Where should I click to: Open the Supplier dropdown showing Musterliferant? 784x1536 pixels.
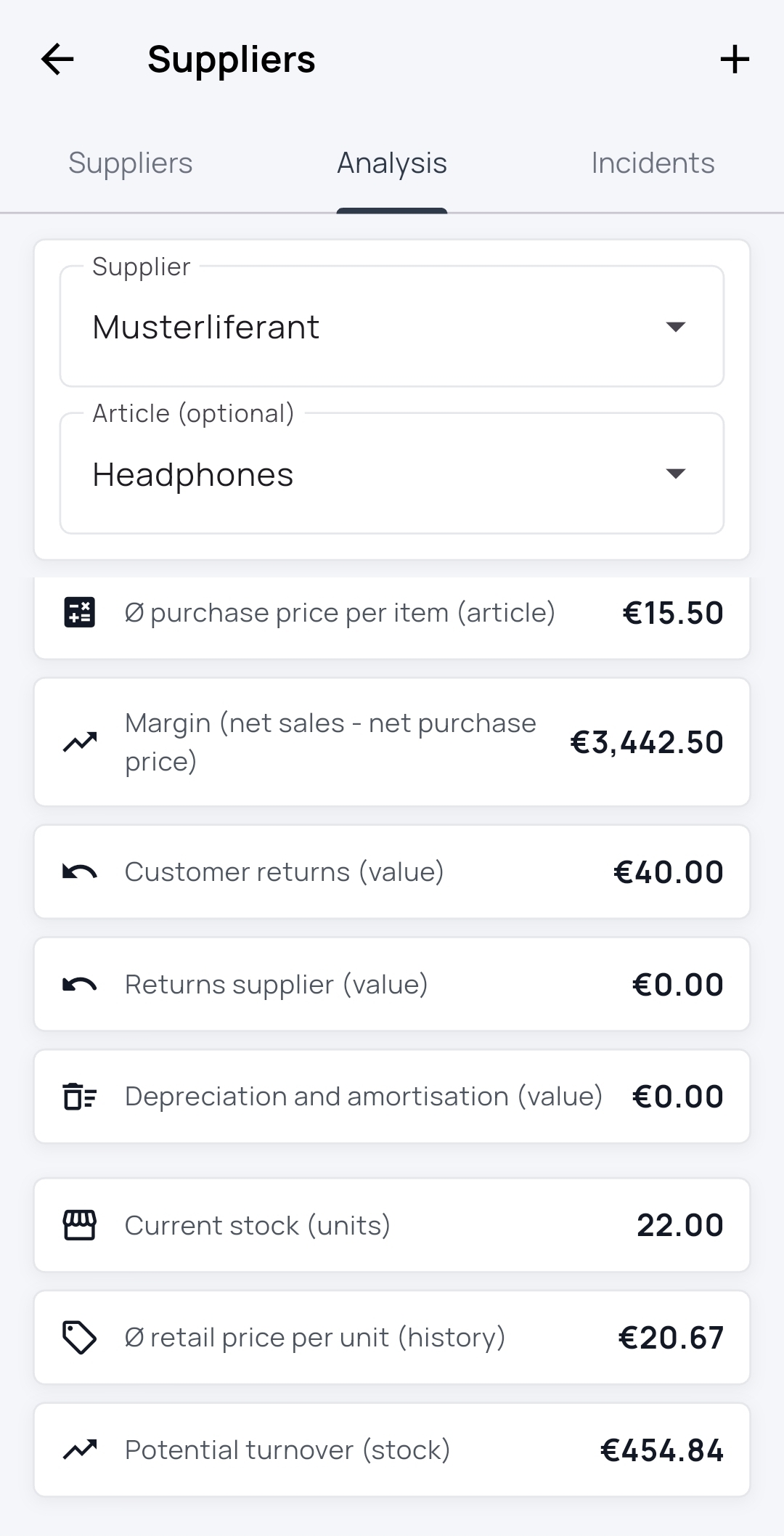pos(363,327)
